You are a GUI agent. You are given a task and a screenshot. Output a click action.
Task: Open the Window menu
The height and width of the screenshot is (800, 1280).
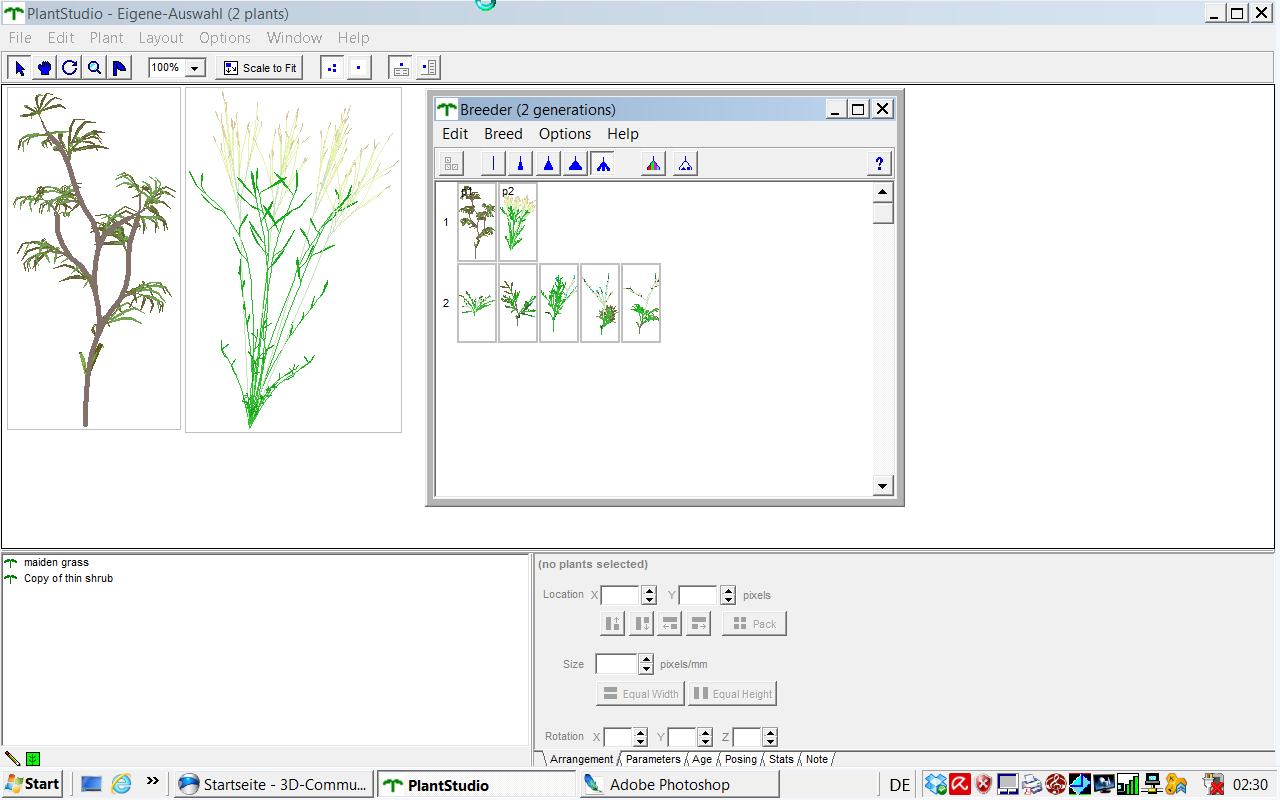tap(294, 38)
